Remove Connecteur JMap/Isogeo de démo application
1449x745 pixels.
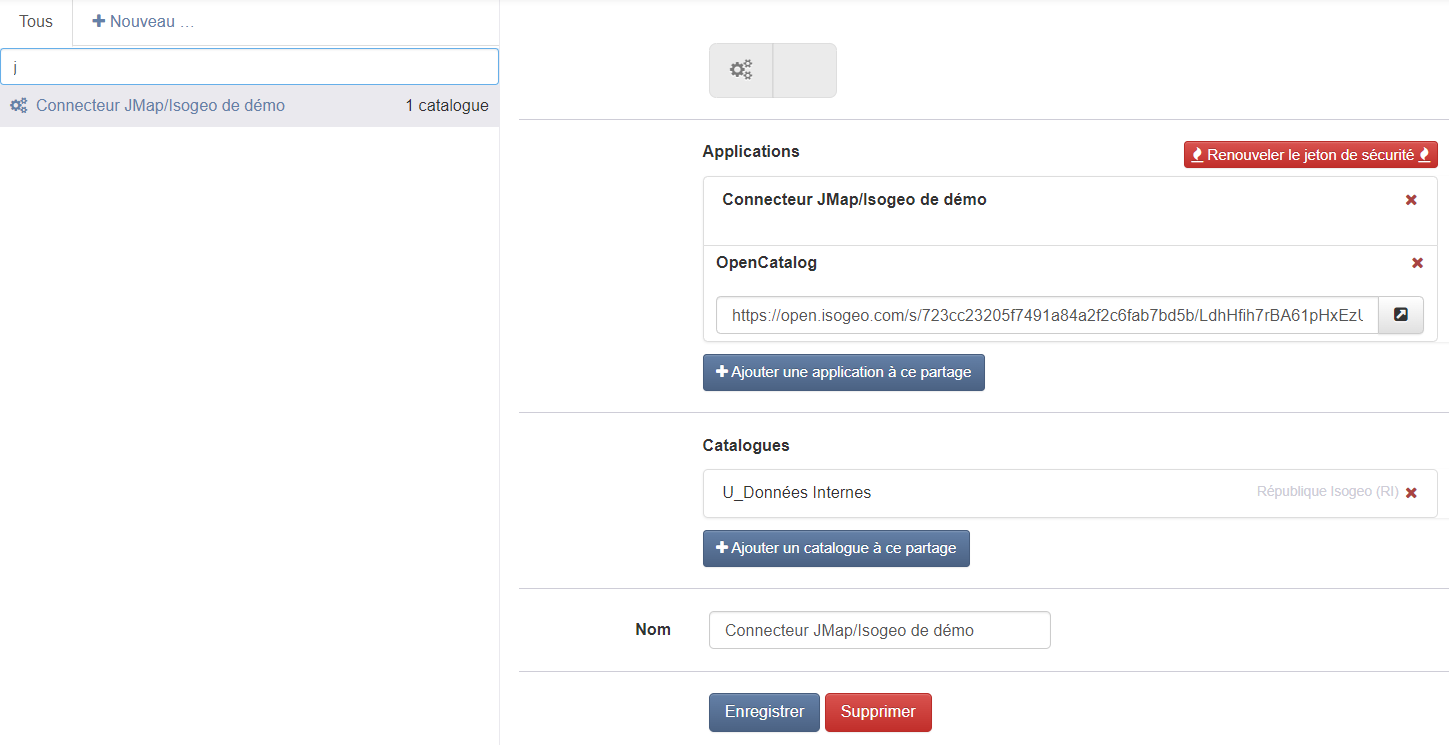(x=1411, y=200)
